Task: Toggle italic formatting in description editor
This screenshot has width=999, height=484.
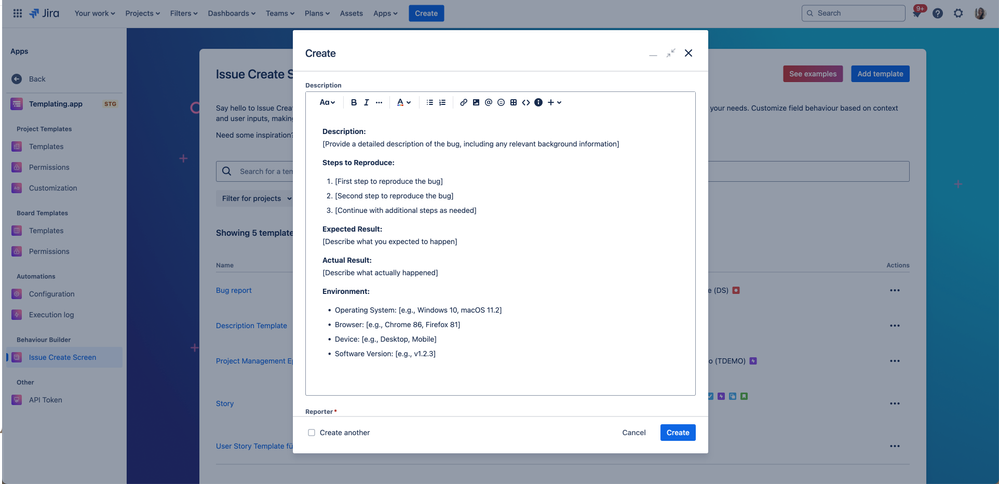Action: tap(366, 103)
